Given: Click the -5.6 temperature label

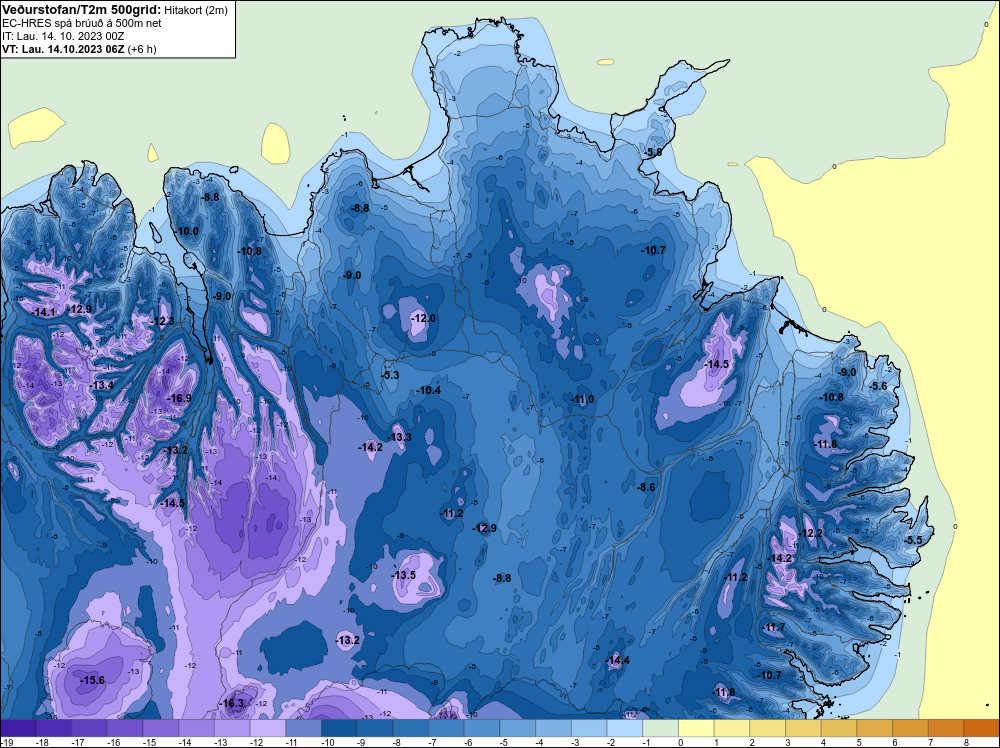Looking at the screenshot, I should point(878,386).
